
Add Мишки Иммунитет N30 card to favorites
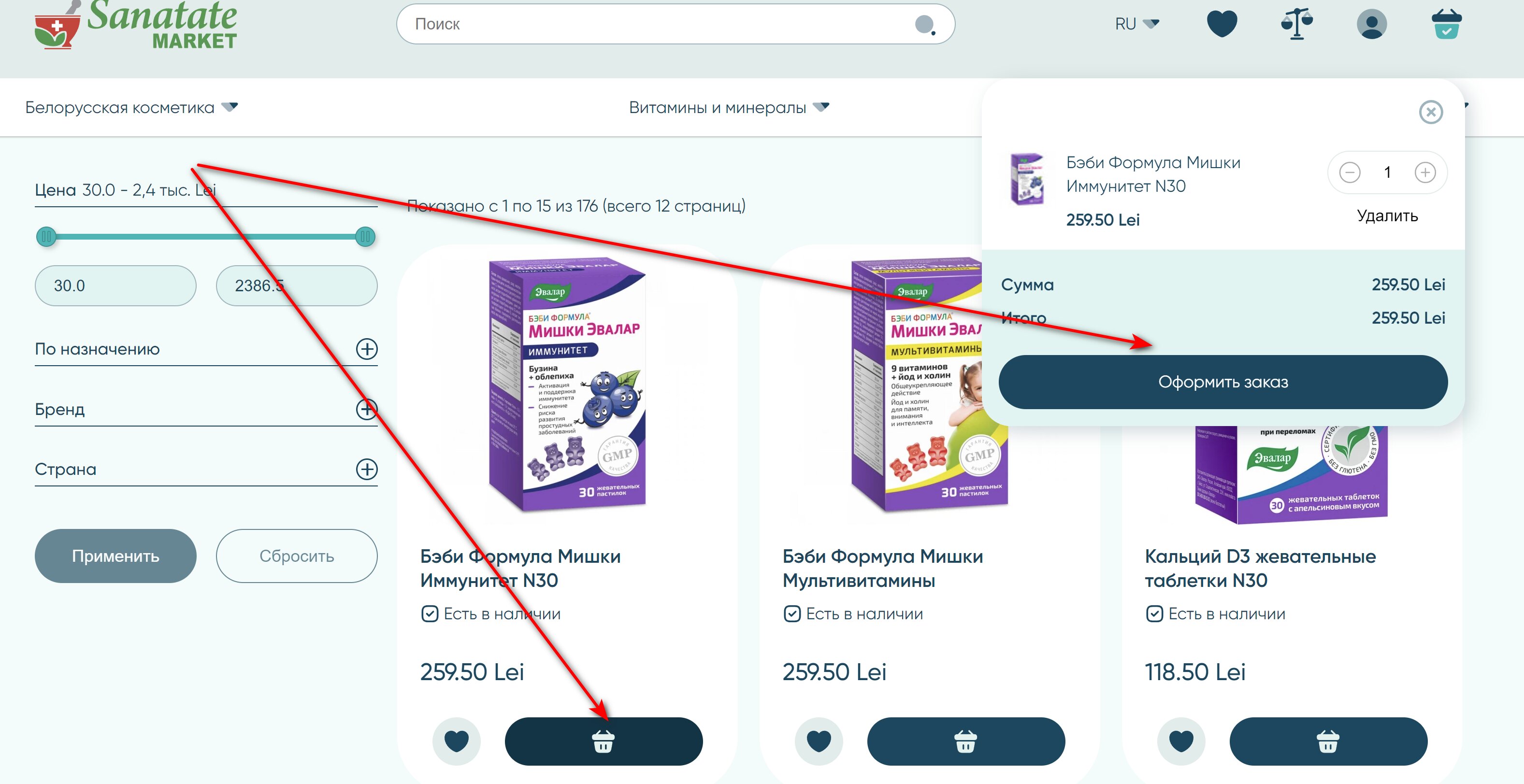(456, 741)
